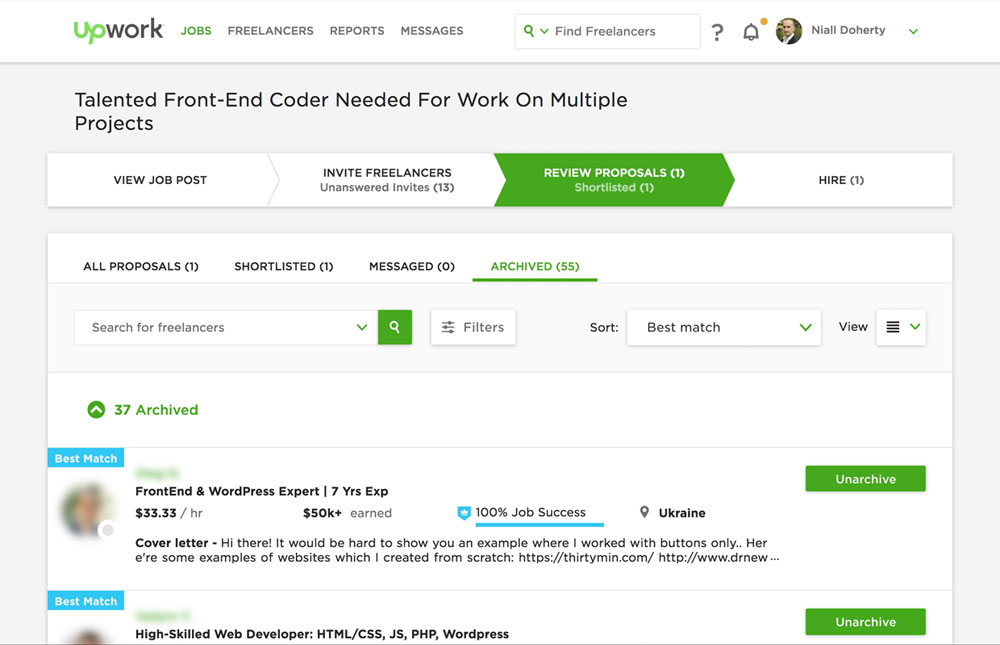Open the Best match sort dropdown
Viewport: 1000px width, 645px height.
coord(724,327)
